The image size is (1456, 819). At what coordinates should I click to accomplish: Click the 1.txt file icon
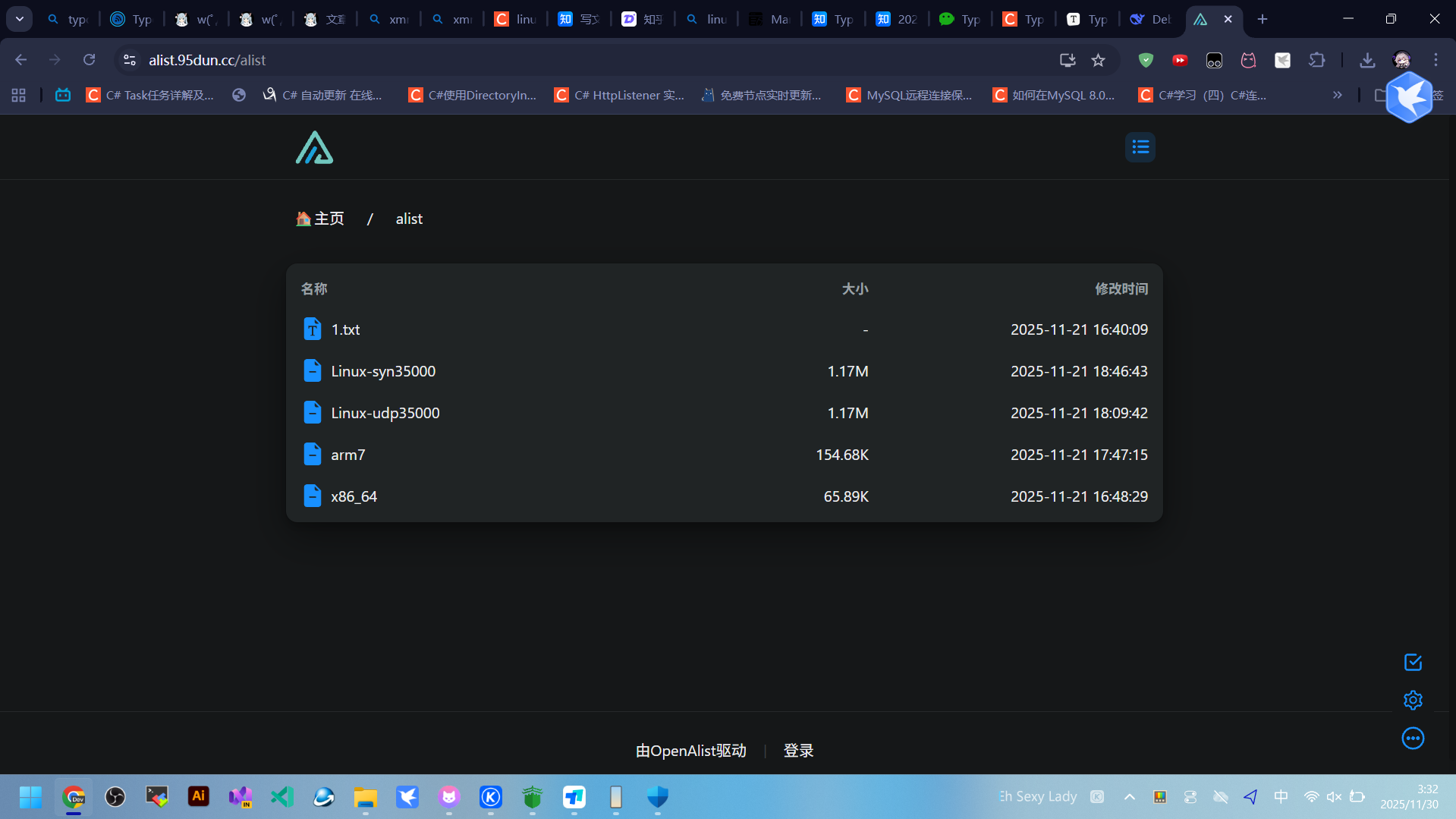point(312,329)
